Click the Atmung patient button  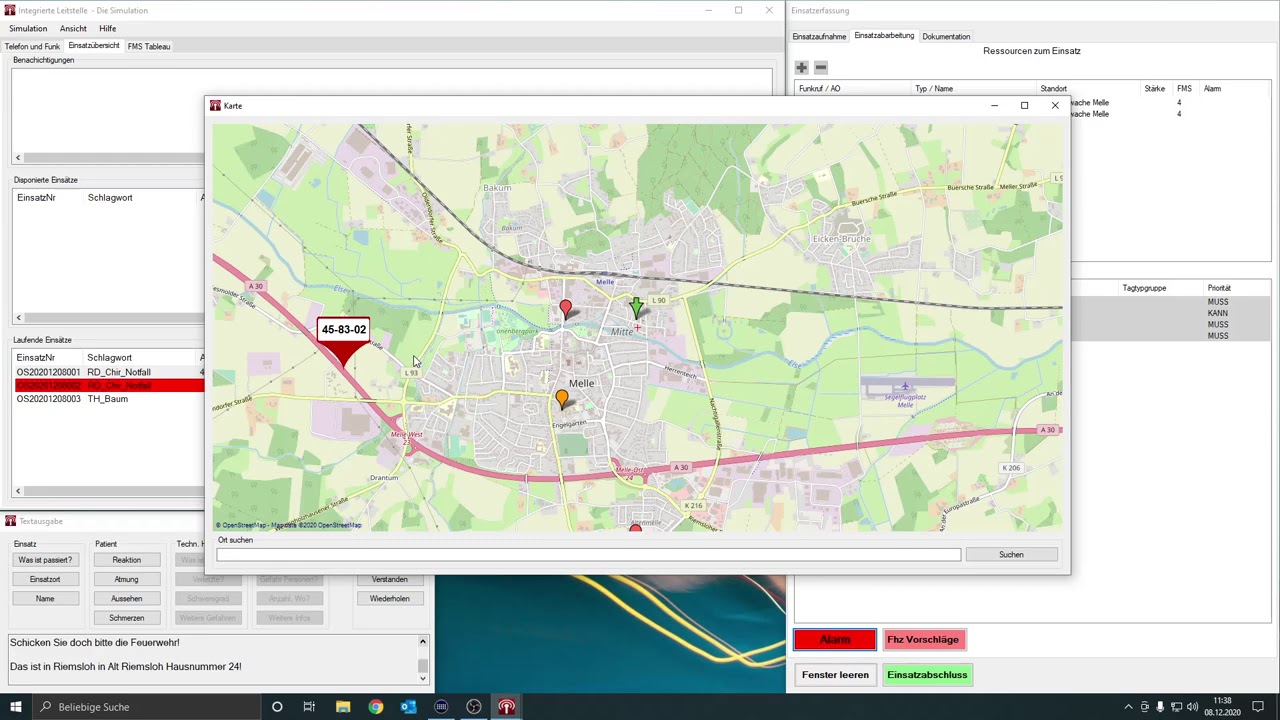click(x=126, y=579)
